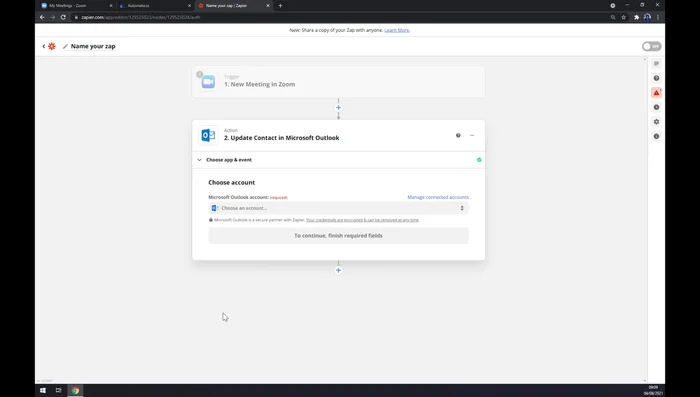This screenshot has width=700, height=397.
Task: Open the zap info sidebar icon
Action: tap(656, 136)
